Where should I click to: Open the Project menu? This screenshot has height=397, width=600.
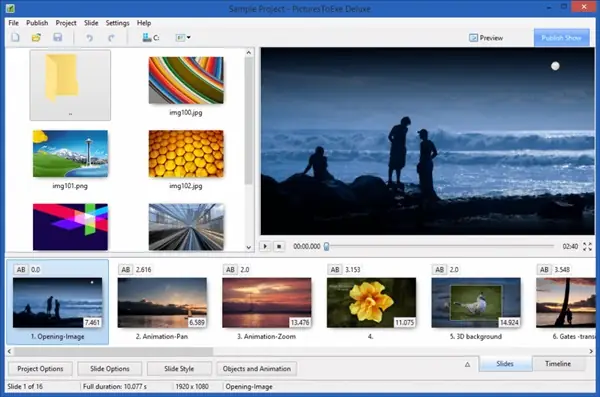tap(66, 23)
